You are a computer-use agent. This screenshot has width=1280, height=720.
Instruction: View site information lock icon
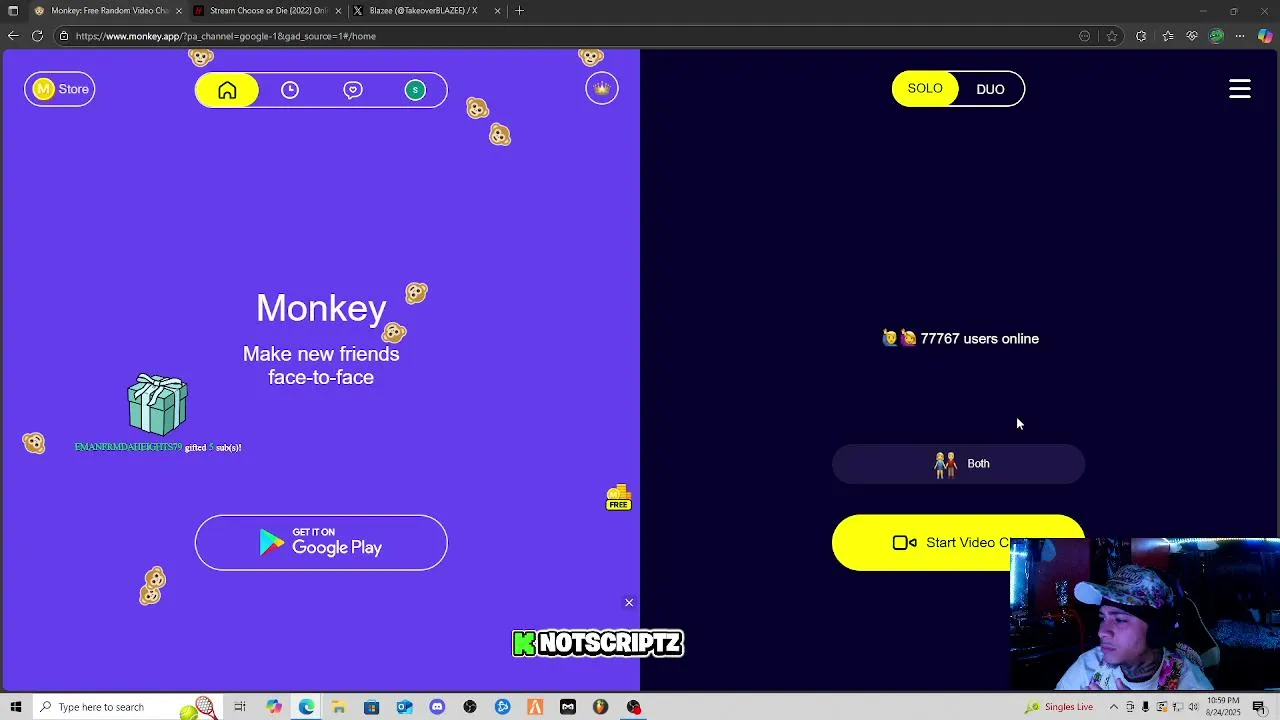tap(63, 36)
